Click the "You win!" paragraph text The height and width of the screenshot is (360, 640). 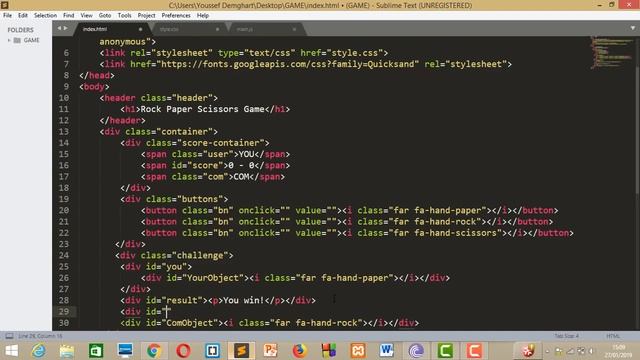coord(244,300)
